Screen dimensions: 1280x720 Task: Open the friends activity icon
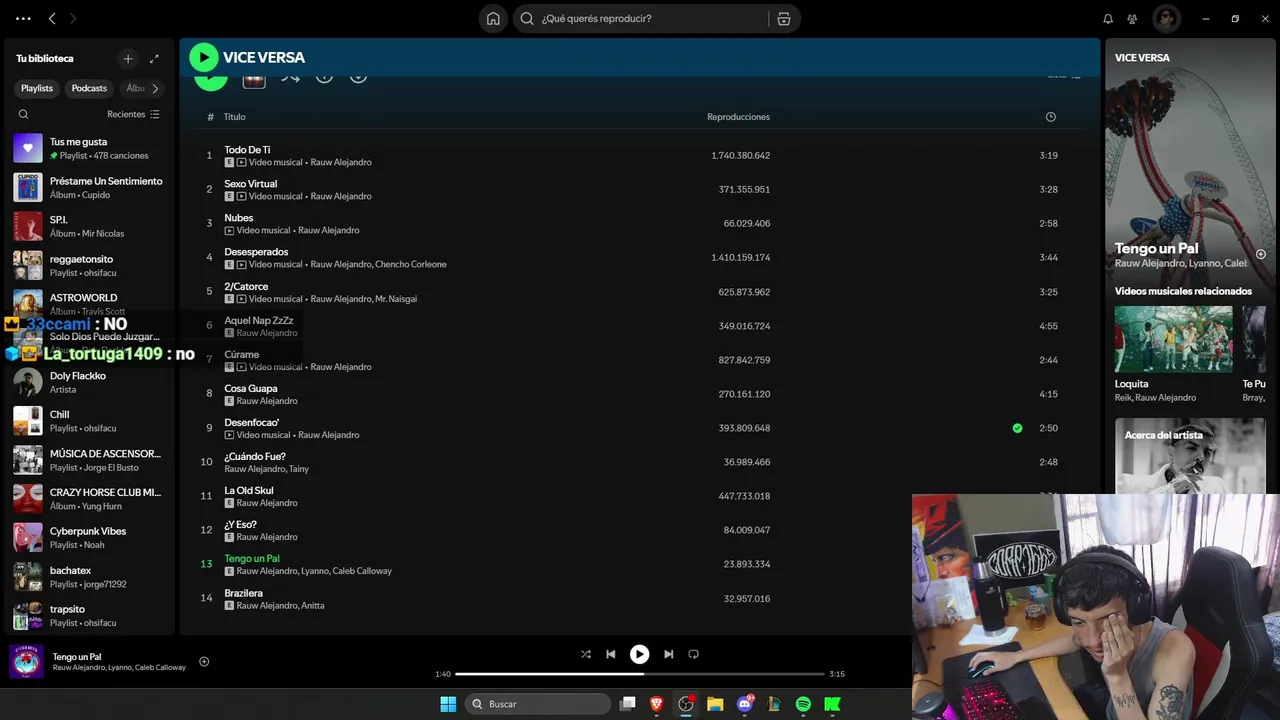[1132, 19]
